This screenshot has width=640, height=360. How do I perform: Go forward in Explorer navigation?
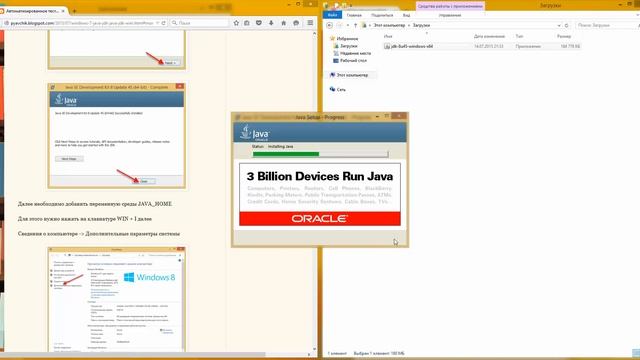click(x=339, y=25)
